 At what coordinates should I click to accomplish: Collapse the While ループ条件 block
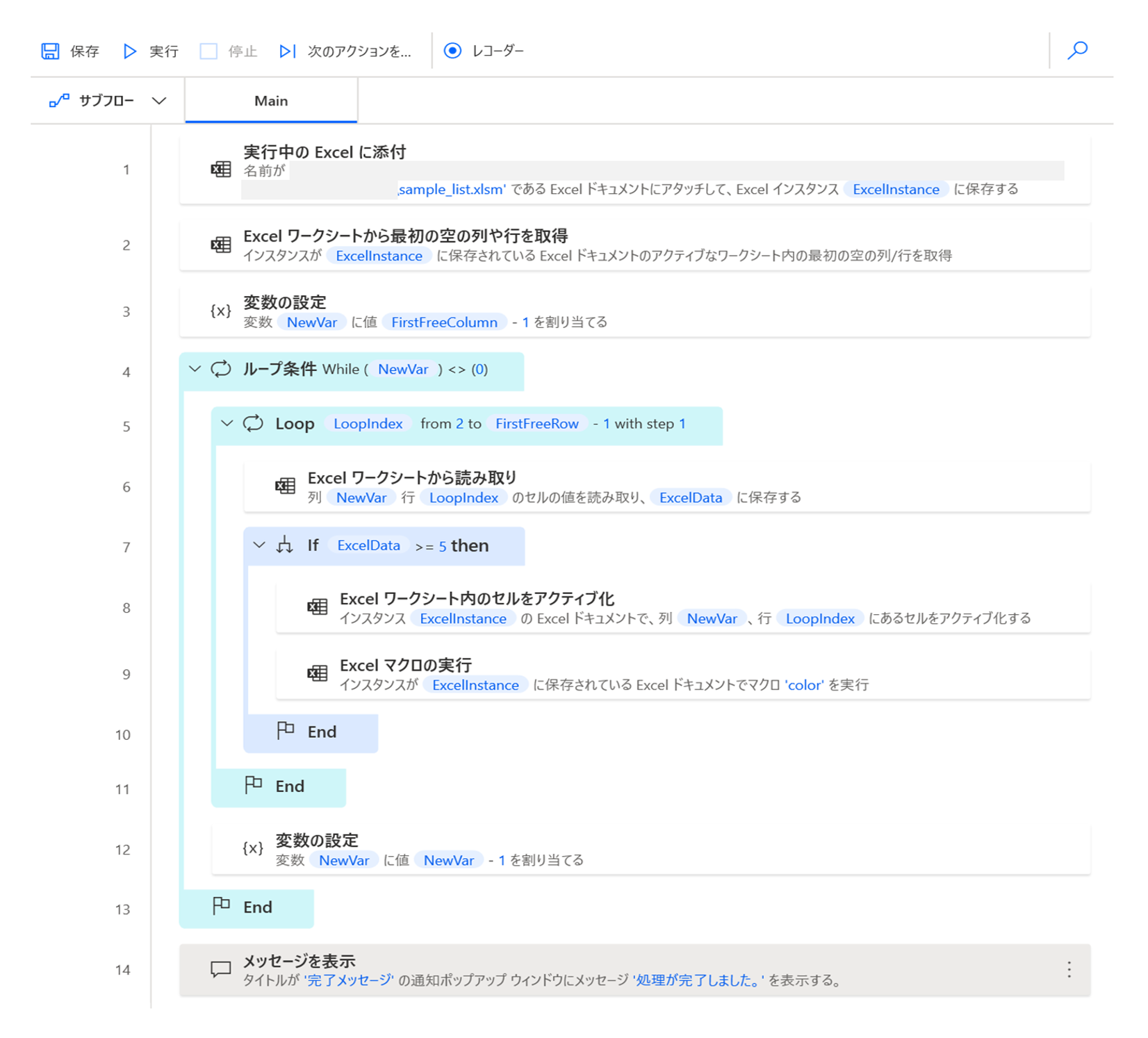[195, 370]
